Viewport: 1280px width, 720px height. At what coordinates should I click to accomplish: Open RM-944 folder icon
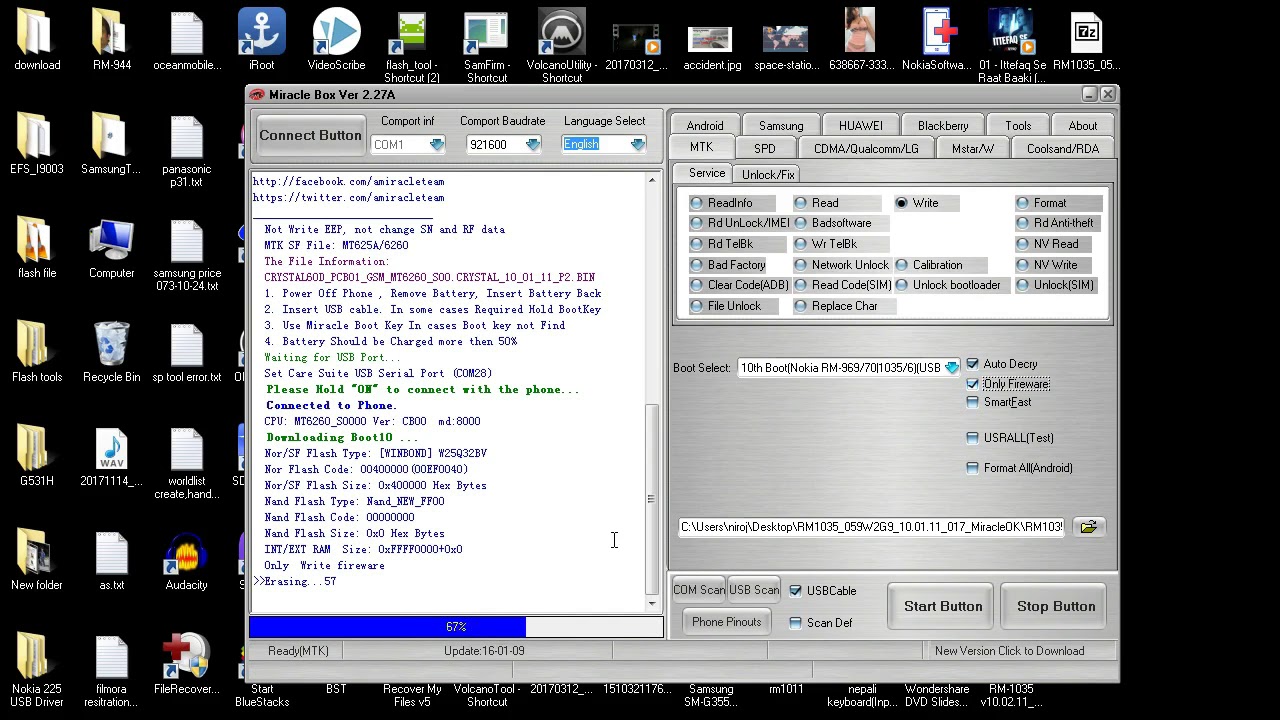click(x=111, y=40)
